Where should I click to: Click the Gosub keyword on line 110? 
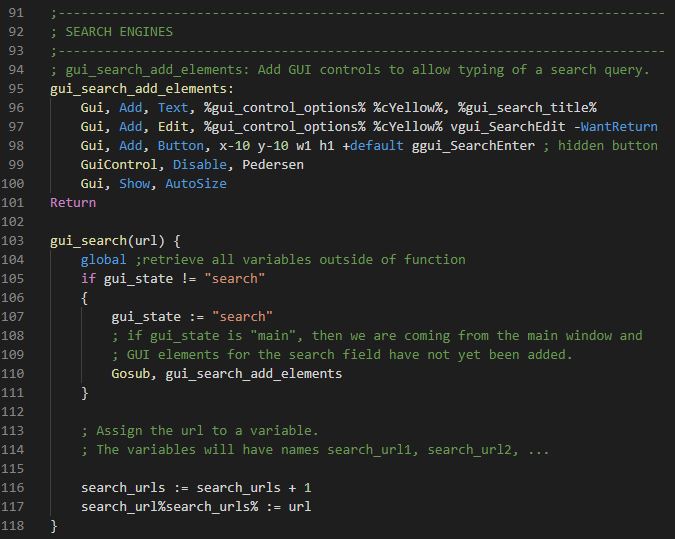(134, 373)
